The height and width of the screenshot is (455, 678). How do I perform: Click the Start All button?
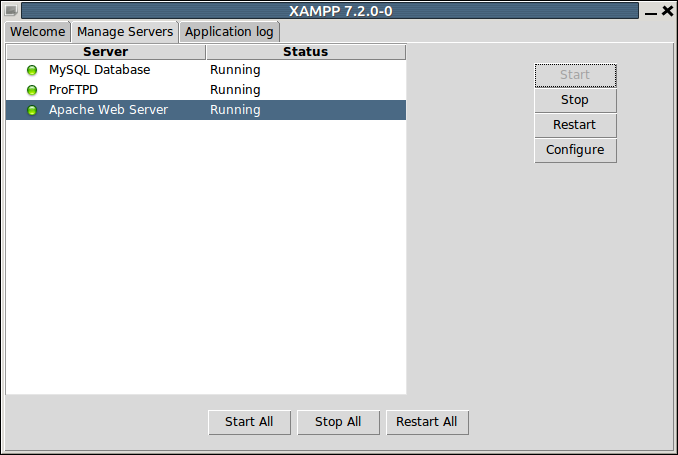click(x=249, y=422)
